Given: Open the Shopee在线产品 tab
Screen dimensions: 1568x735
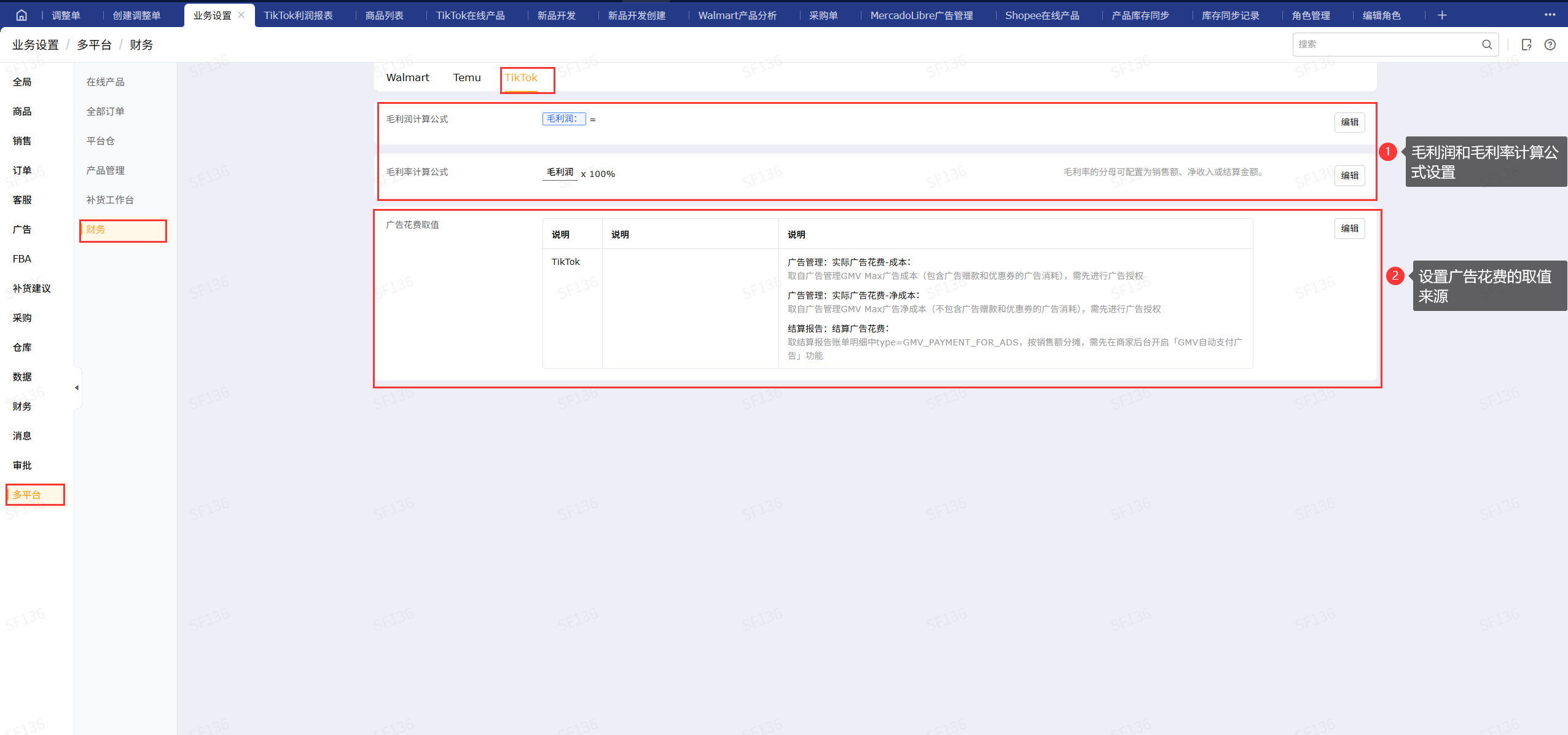Looking at the screenshot, I should [1042, 15].
